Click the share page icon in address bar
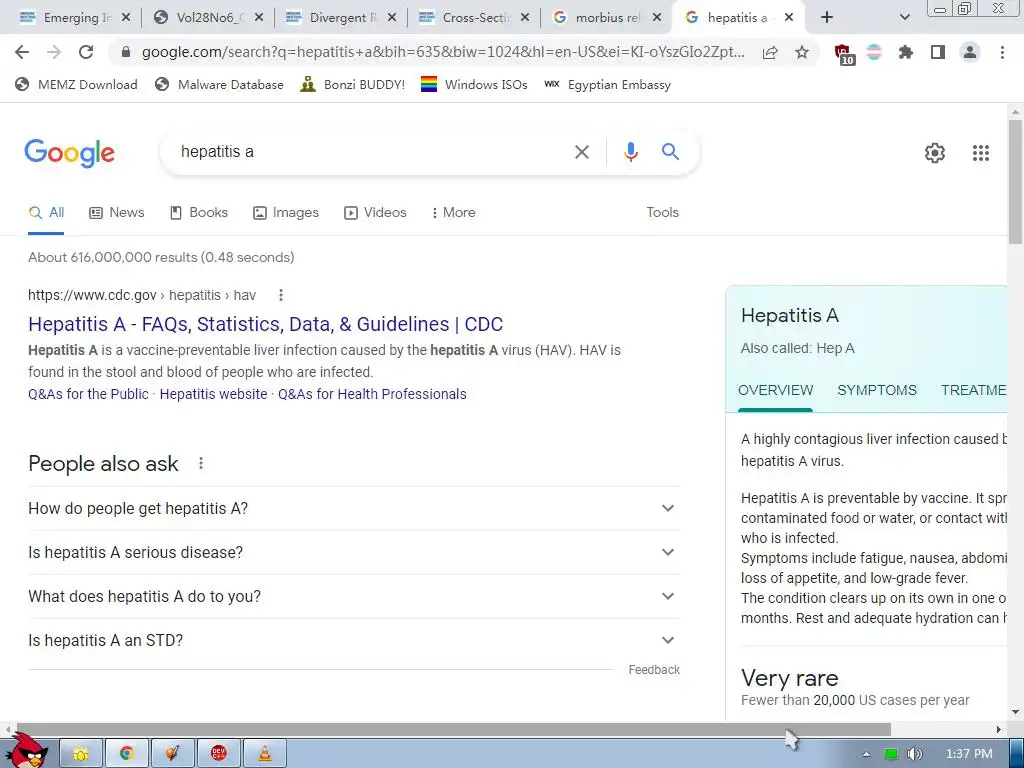 tap(770, 52)
